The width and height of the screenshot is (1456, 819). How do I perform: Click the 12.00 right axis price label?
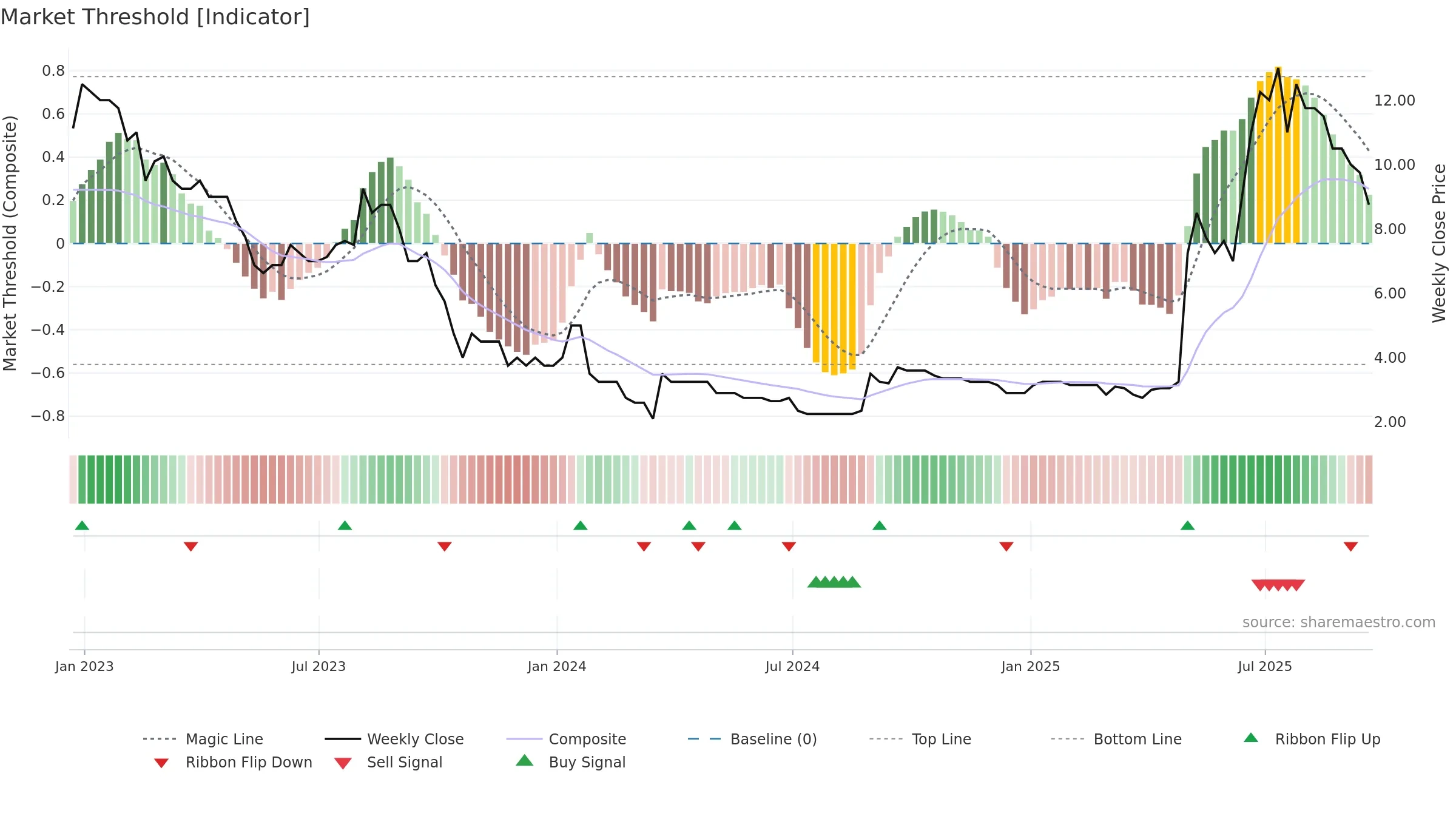(x=1395, y=101)
